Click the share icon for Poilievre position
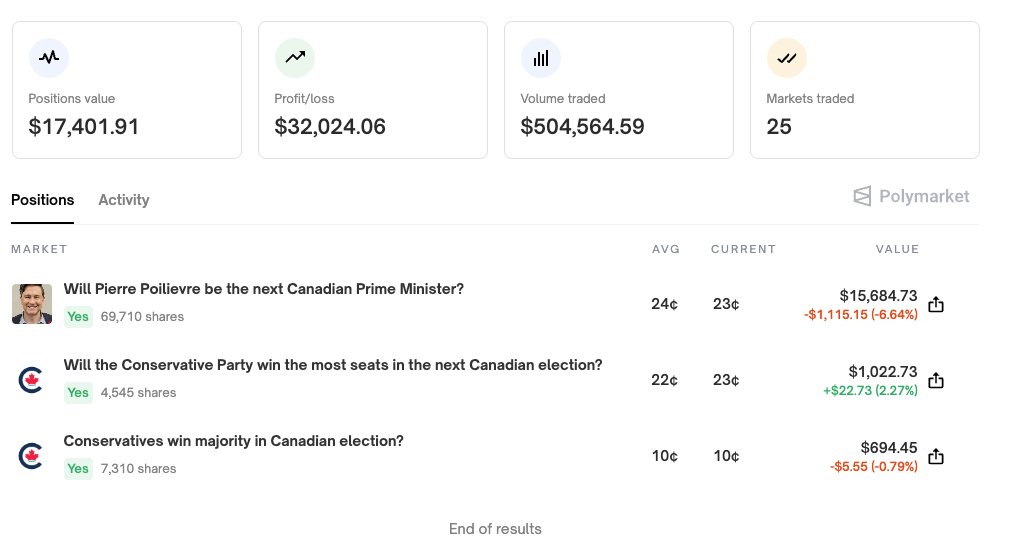This screenshot has width=1028, height=540. point(936,304)
